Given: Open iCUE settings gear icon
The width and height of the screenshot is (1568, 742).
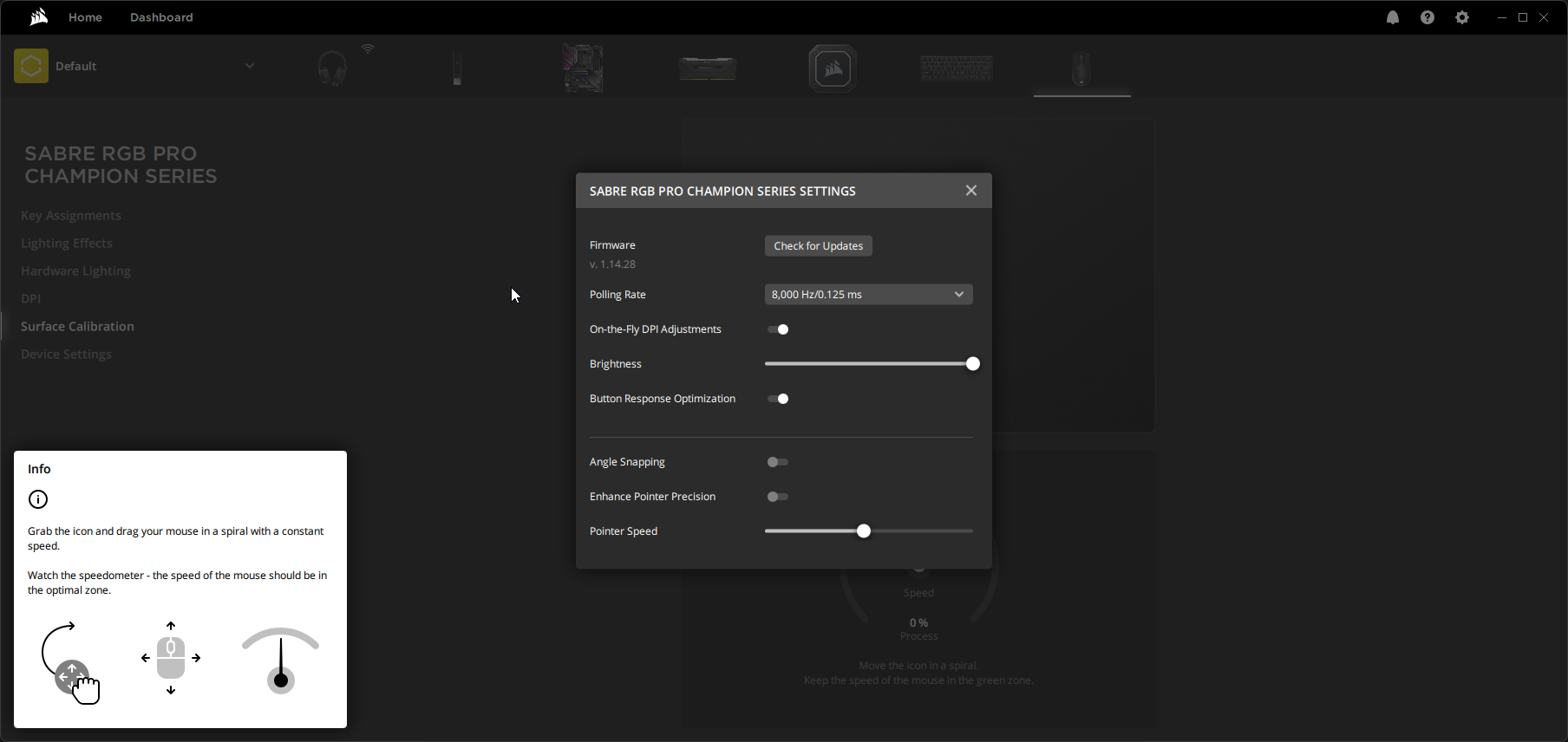Looking at the screenshot, I should tap(1462, 17).
